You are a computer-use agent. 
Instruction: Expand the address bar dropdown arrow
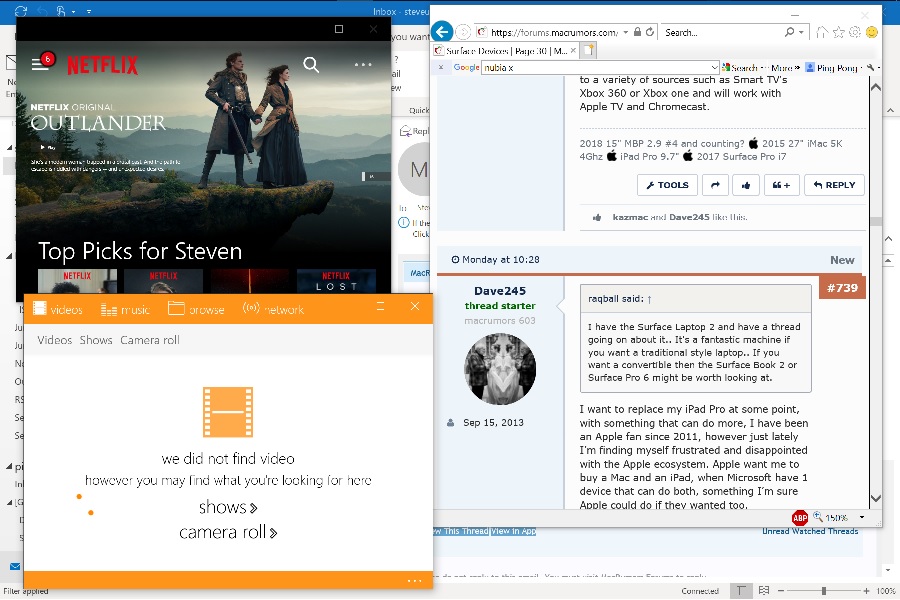point(626,33)
